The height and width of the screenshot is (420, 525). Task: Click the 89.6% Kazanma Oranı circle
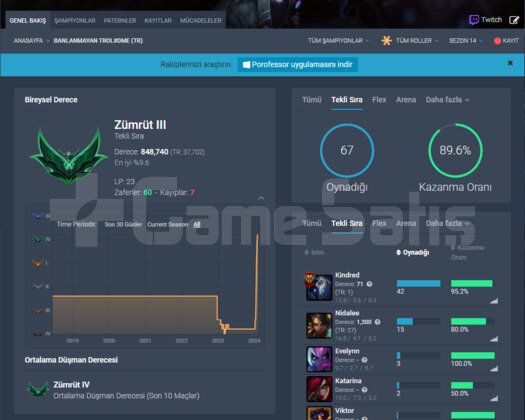coord(455,150)
